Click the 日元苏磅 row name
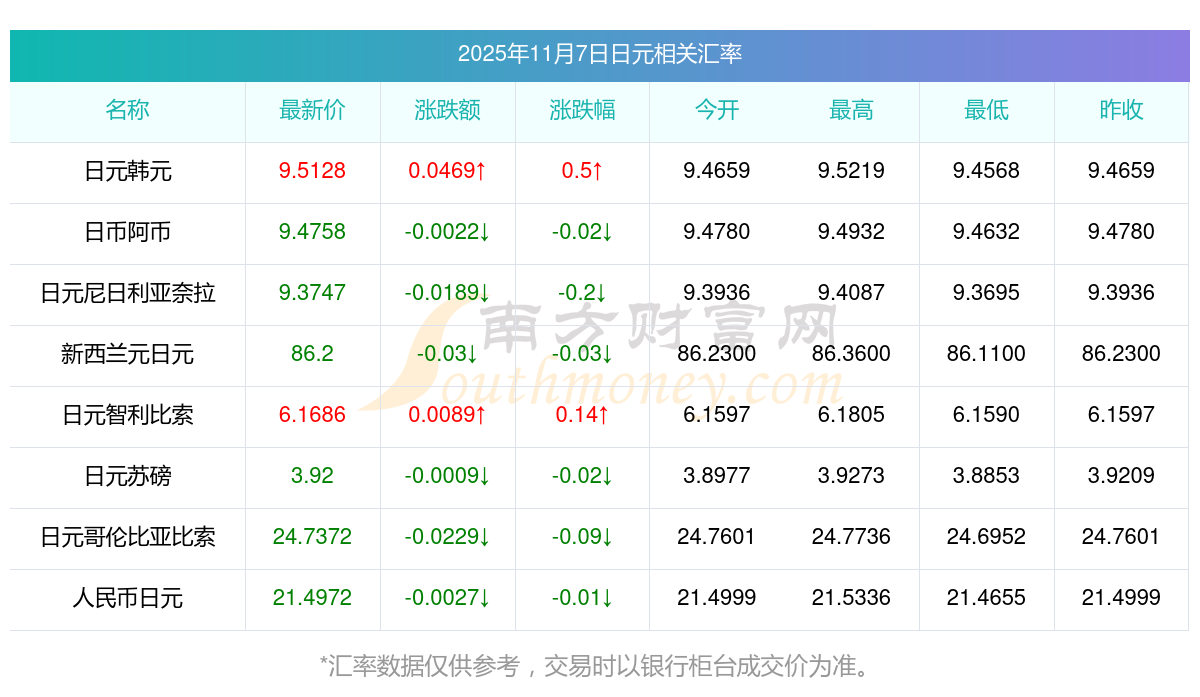Screen dimensions: 1200x697 click(x=127, y=476)
